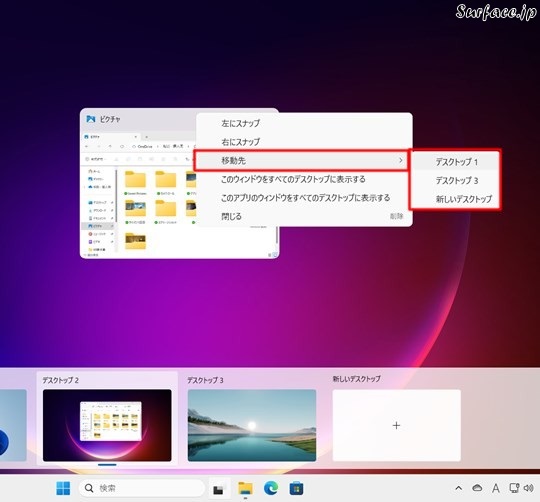Click the 検索 search box on taskbar
This screenshot has width=540, height=502.
click(x=141, y=488)
